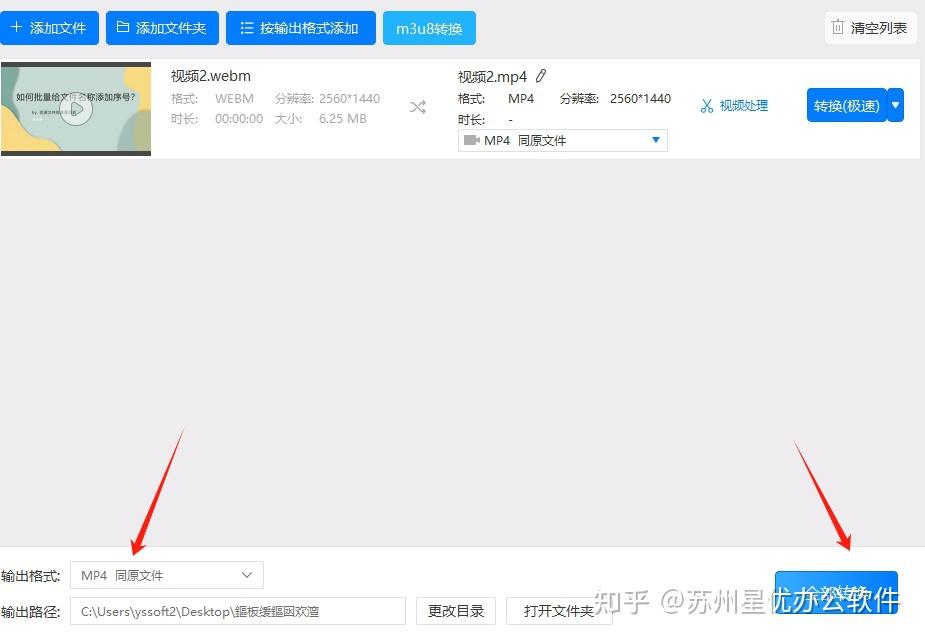Switch to the m3u8转换 tab
Image resolution: width=925 pixels, height=640 pixels.
tap(429, 27)
